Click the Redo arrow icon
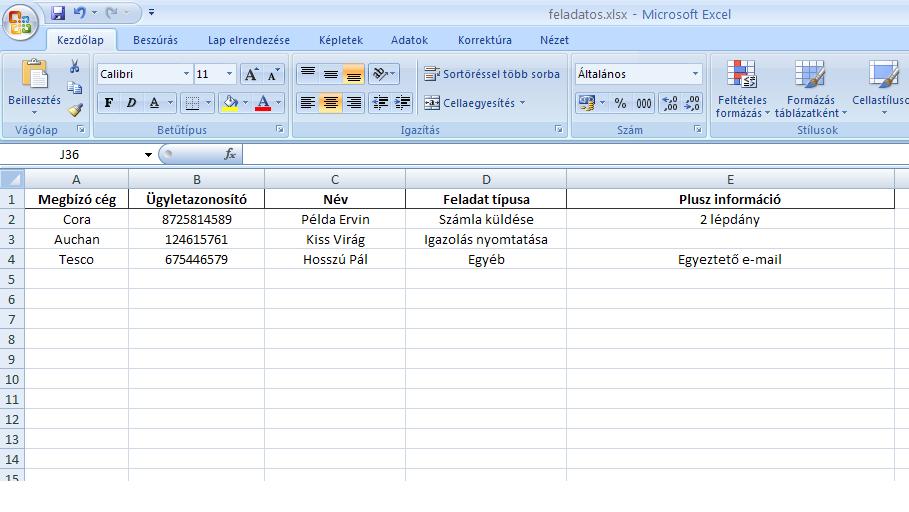The image size is (909, 512). click(x=112, y=12)
